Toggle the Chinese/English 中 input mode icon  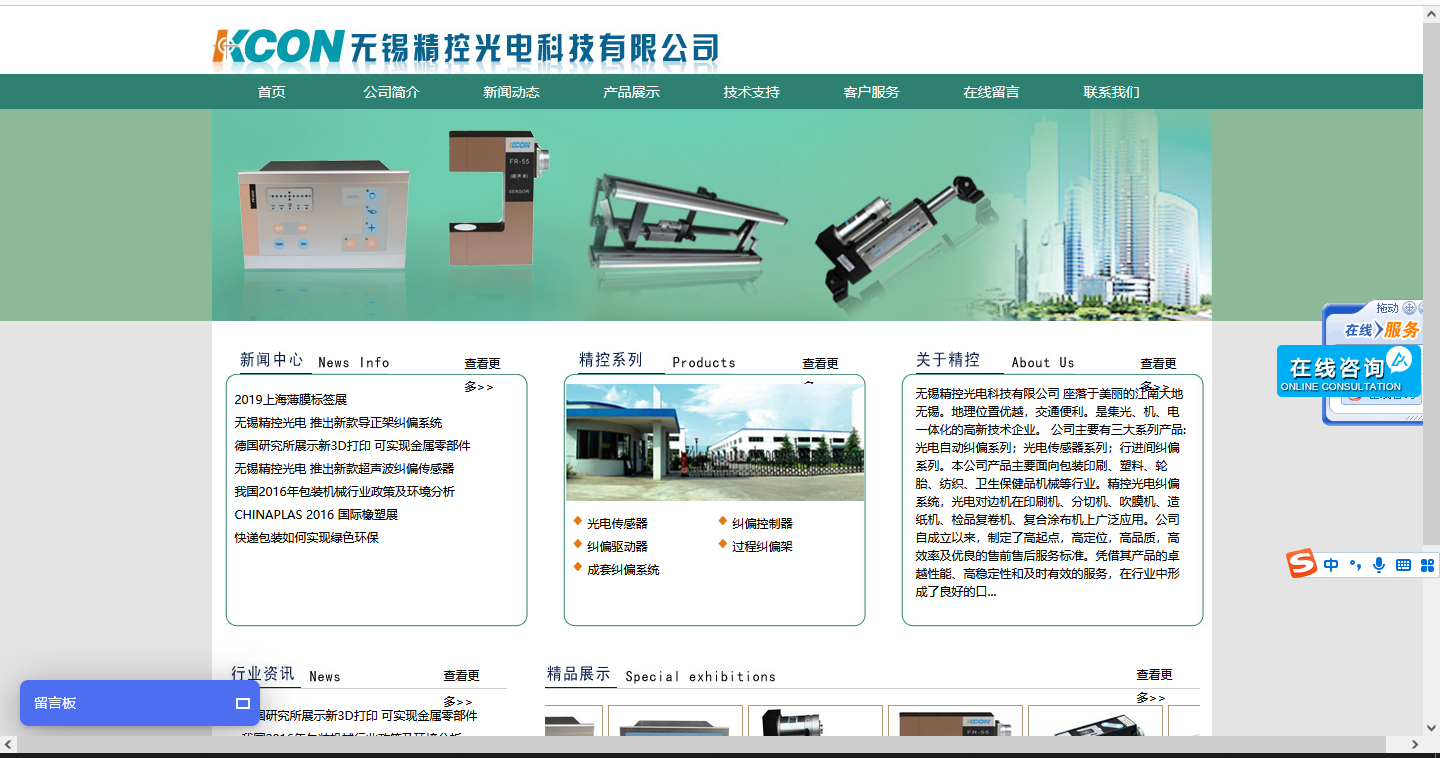point(1331,565)
